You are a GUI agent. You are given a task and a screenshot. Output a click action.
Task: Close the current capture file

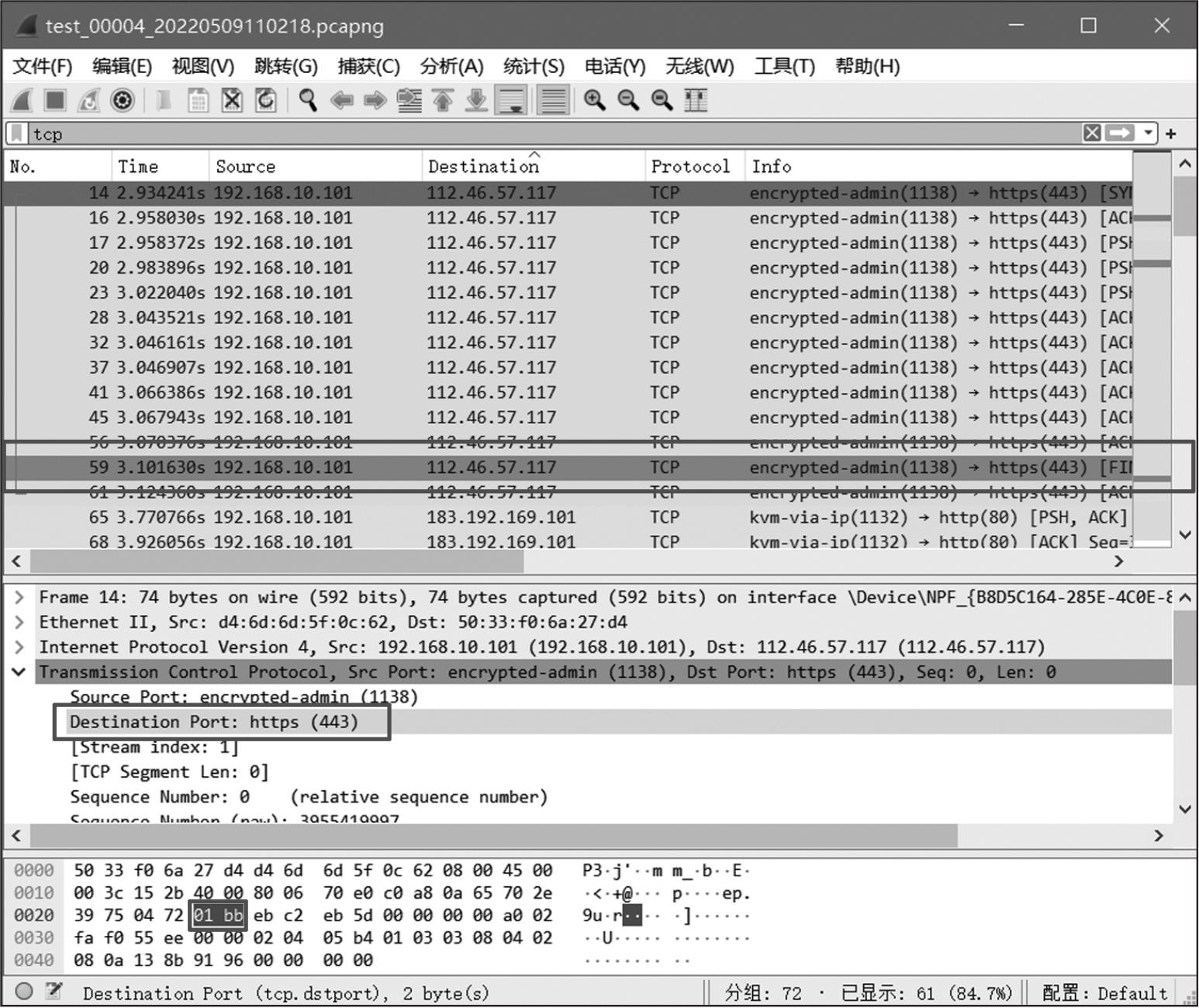232,100
